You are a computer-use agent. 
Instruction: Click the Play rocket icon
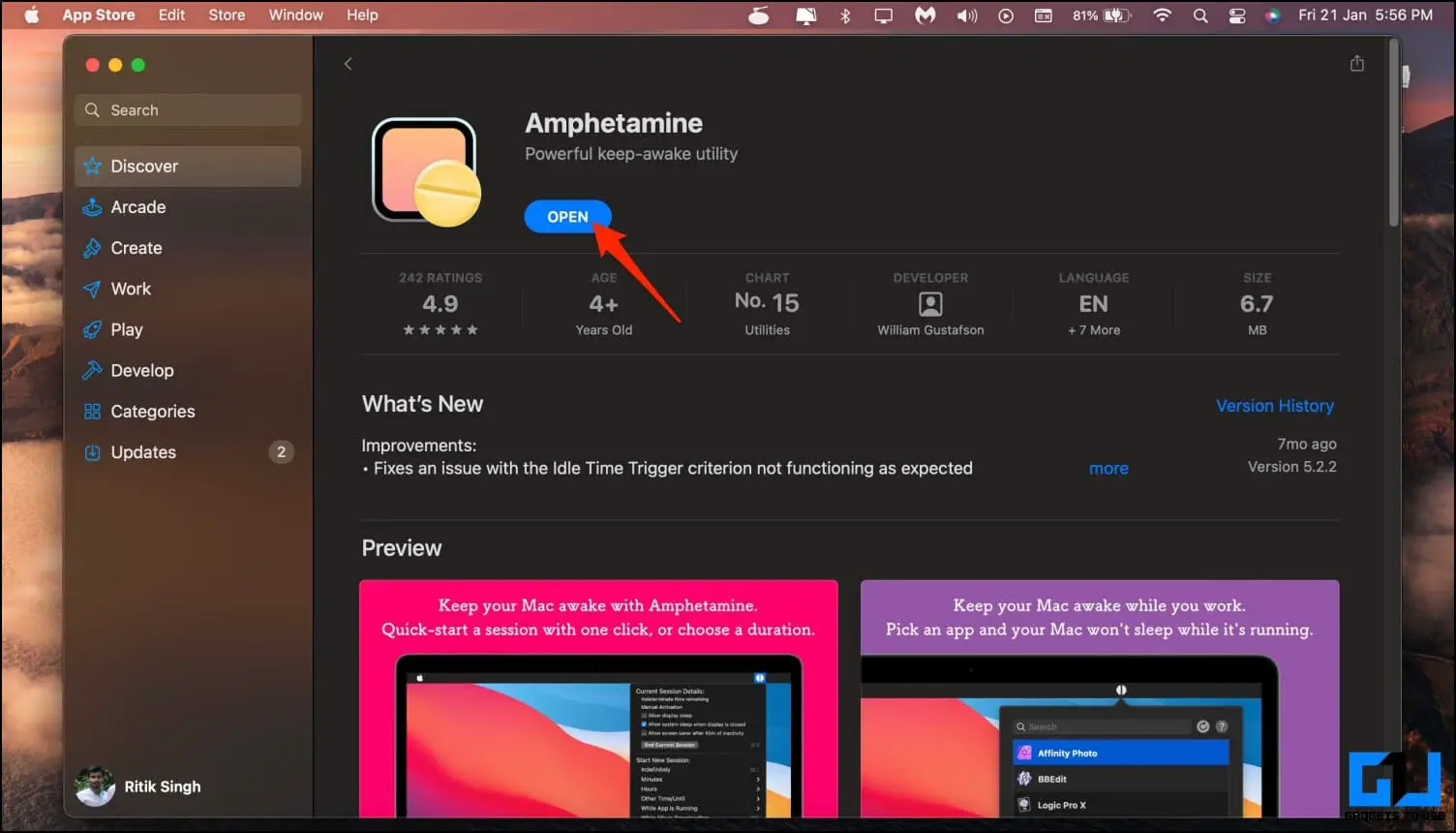[x=92, y=329]
